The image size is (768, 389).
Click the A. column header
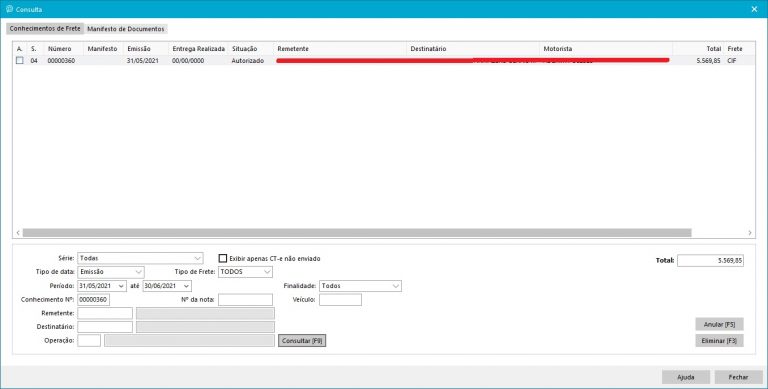click(x=20, y=49)
